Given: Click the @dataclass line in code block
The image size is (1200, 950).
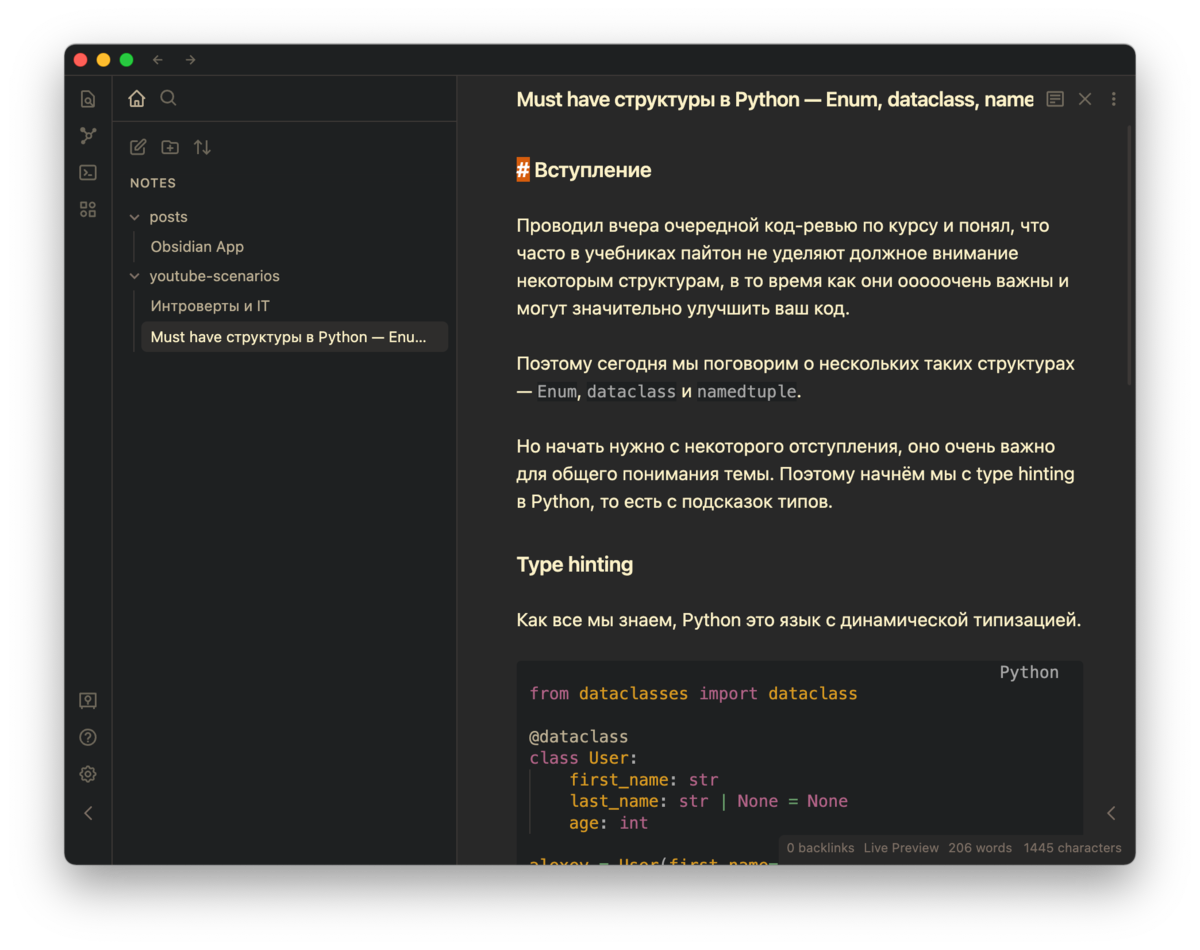Looking at the screenshot, I should [579, 737].
